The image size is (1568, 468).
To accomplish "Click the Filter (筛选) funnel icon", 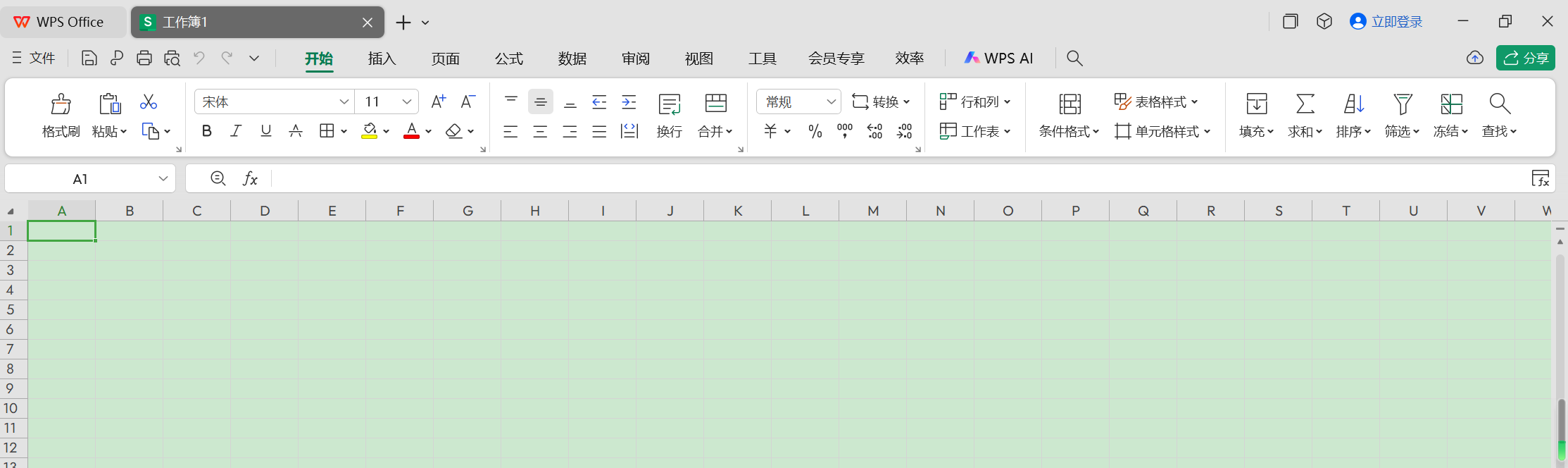I will pos(1403,104).
